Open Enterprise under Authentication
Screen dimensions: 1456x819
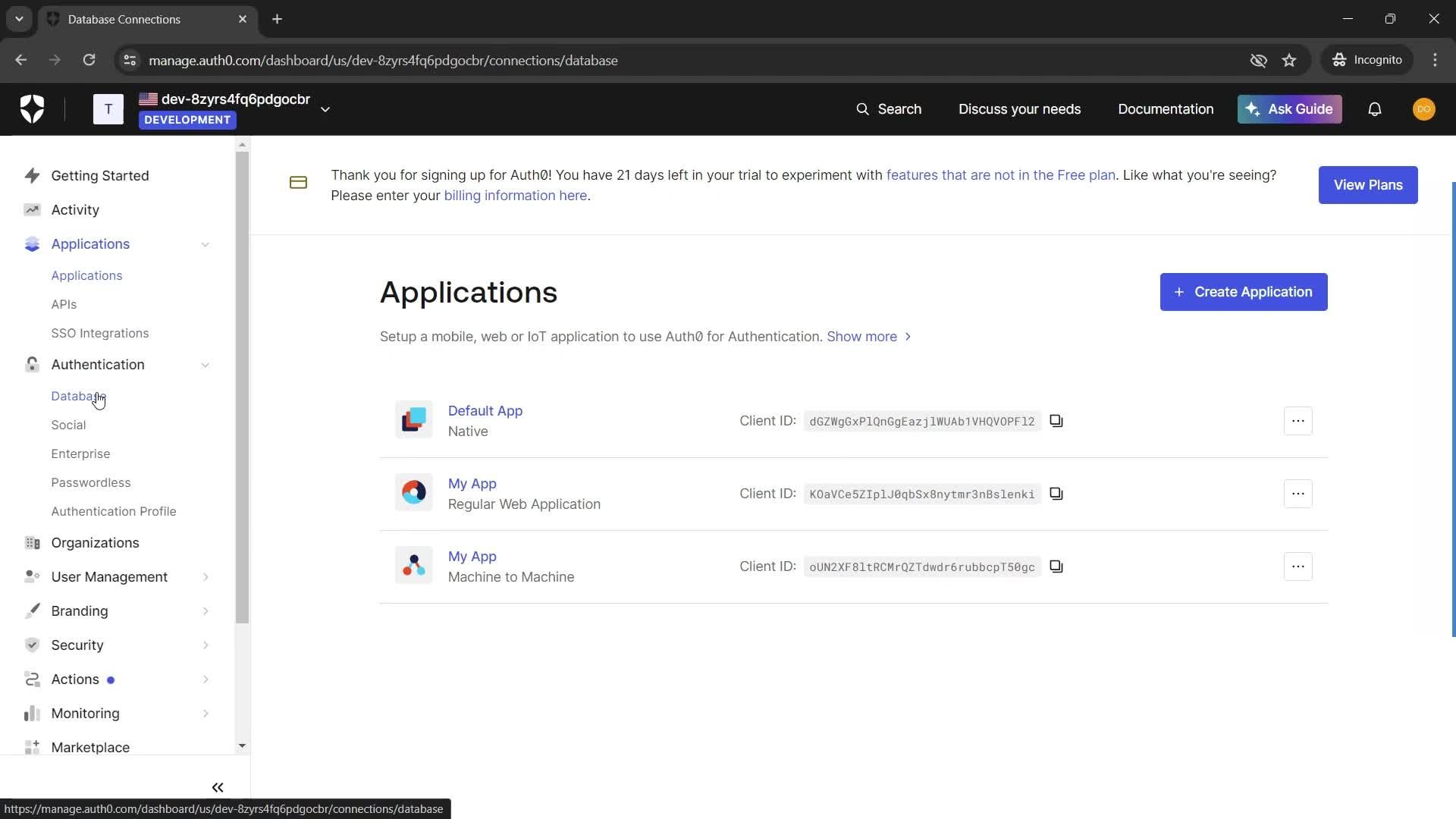tap(80, 453)
